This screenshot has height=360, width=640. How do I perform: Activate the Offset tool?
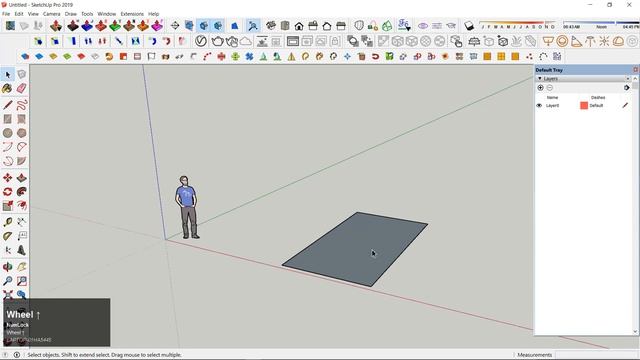(22, 206)
